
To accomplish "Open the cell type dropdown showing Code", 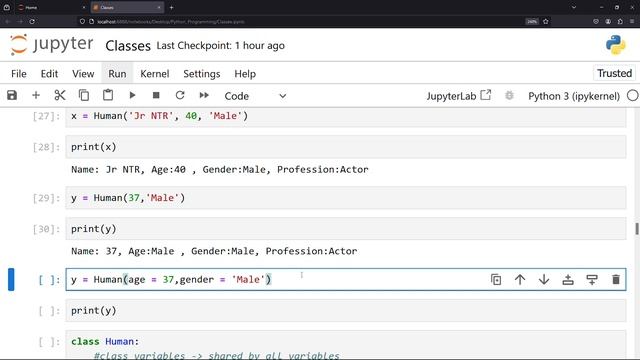I will pyautogui.click(x=256, y=96).
